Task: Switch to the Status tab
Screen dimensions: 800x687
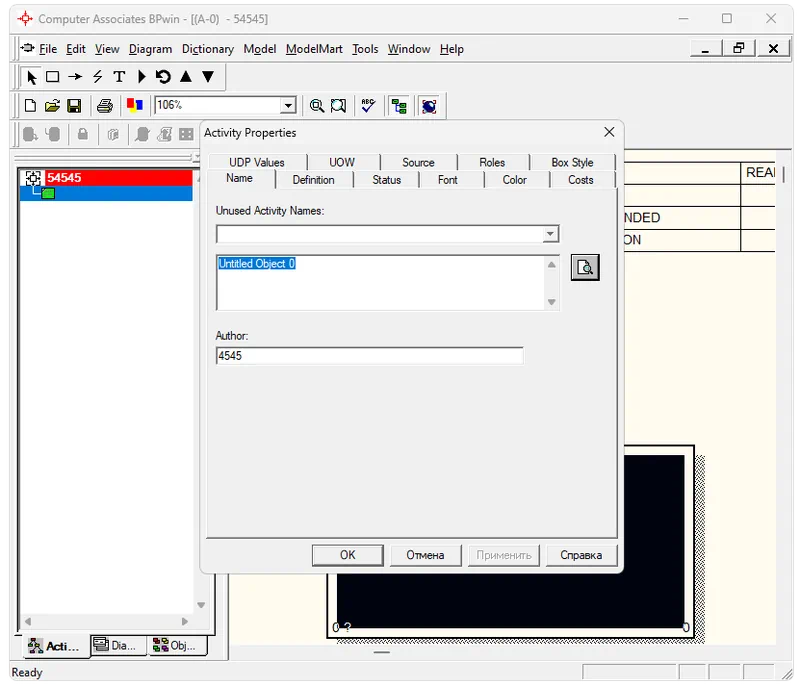Action: pos(386,180)
